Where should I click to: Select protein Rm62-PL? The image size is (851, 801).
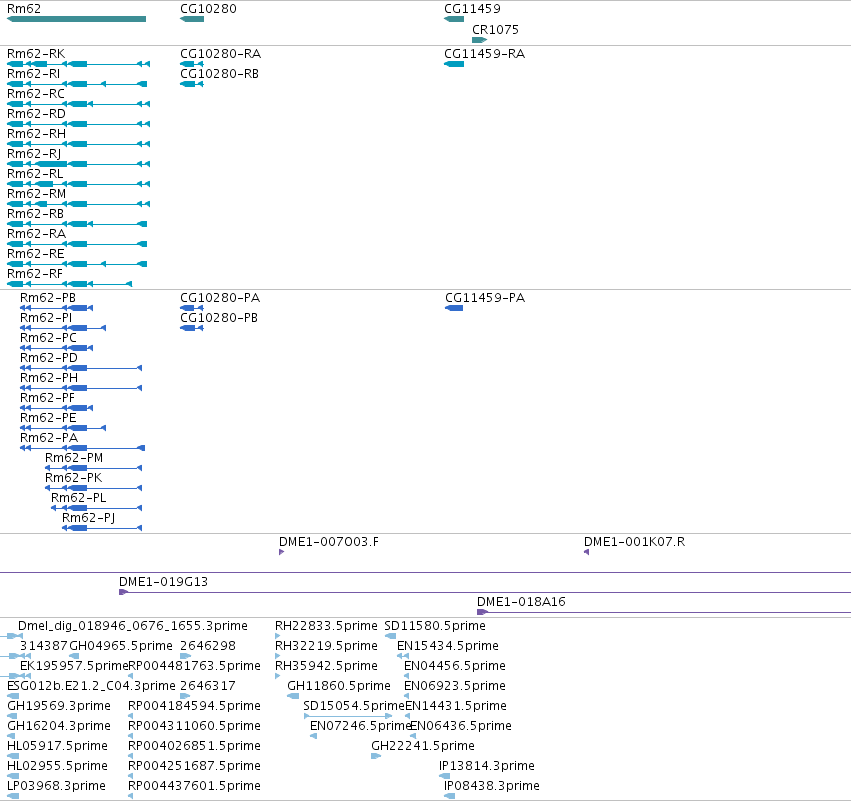click(97, 508)
